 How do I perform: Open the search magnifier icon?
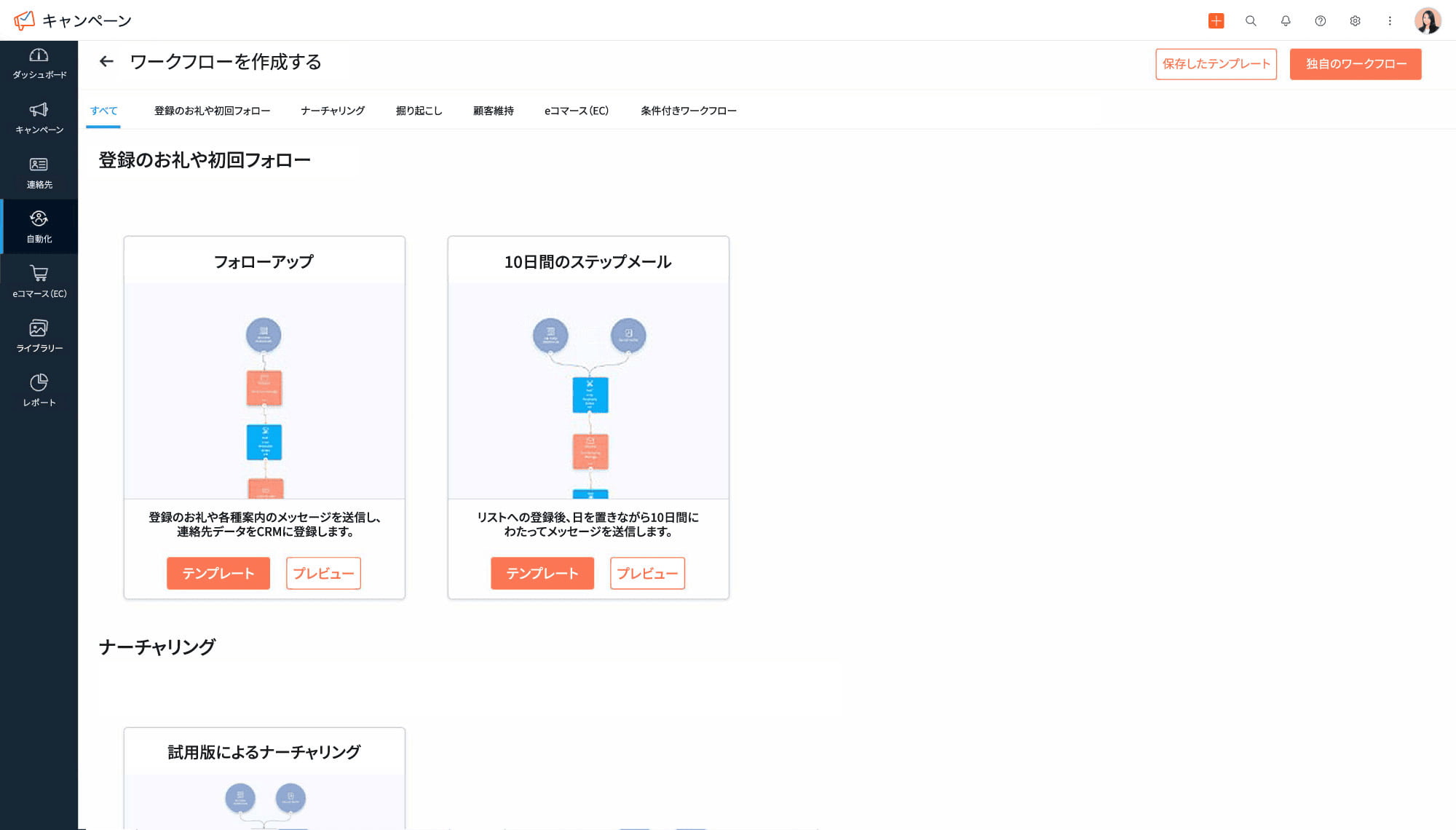click(x=1251, y=21)
